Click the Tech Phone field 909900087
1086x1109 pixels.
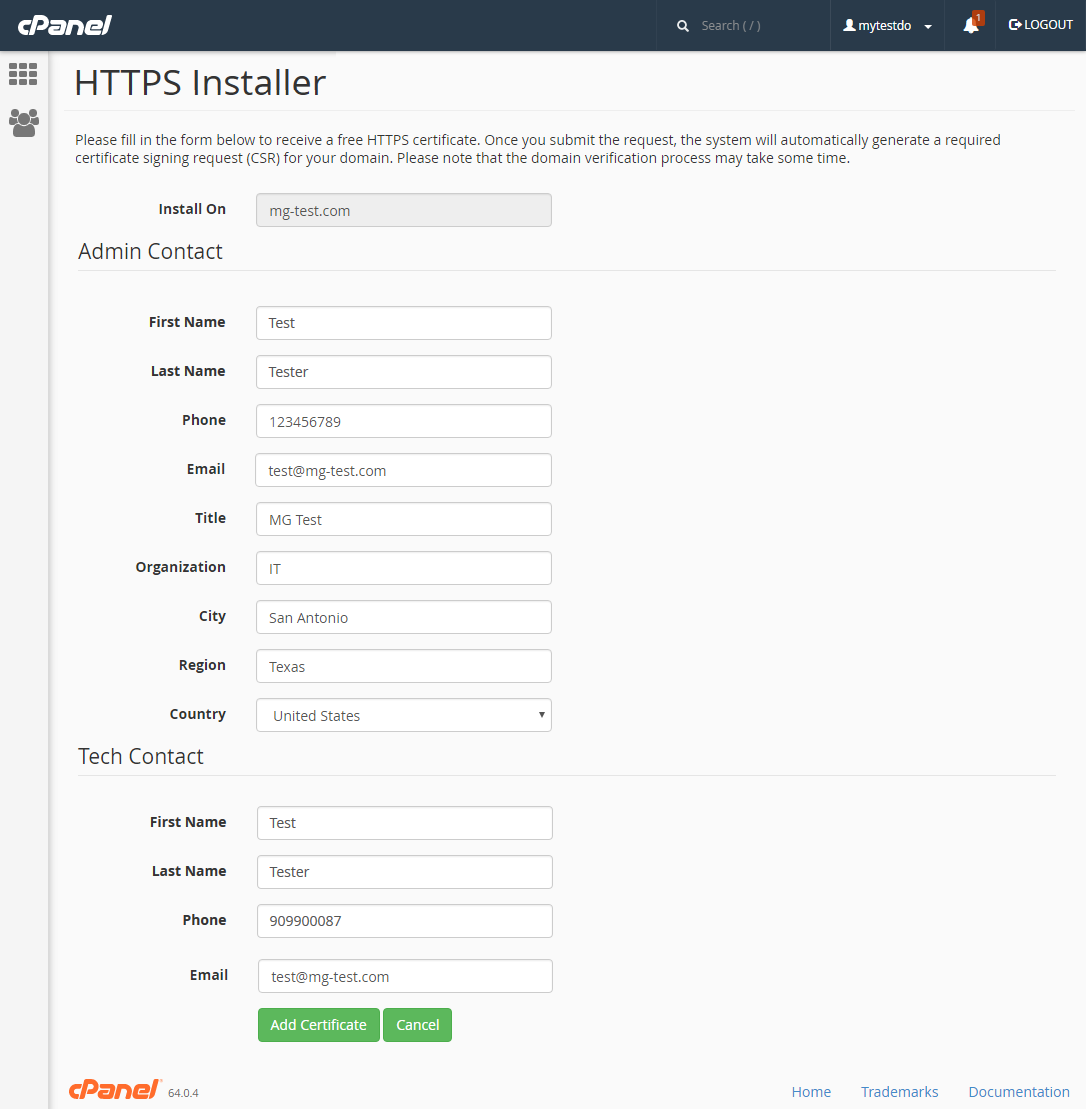point(405,921)
